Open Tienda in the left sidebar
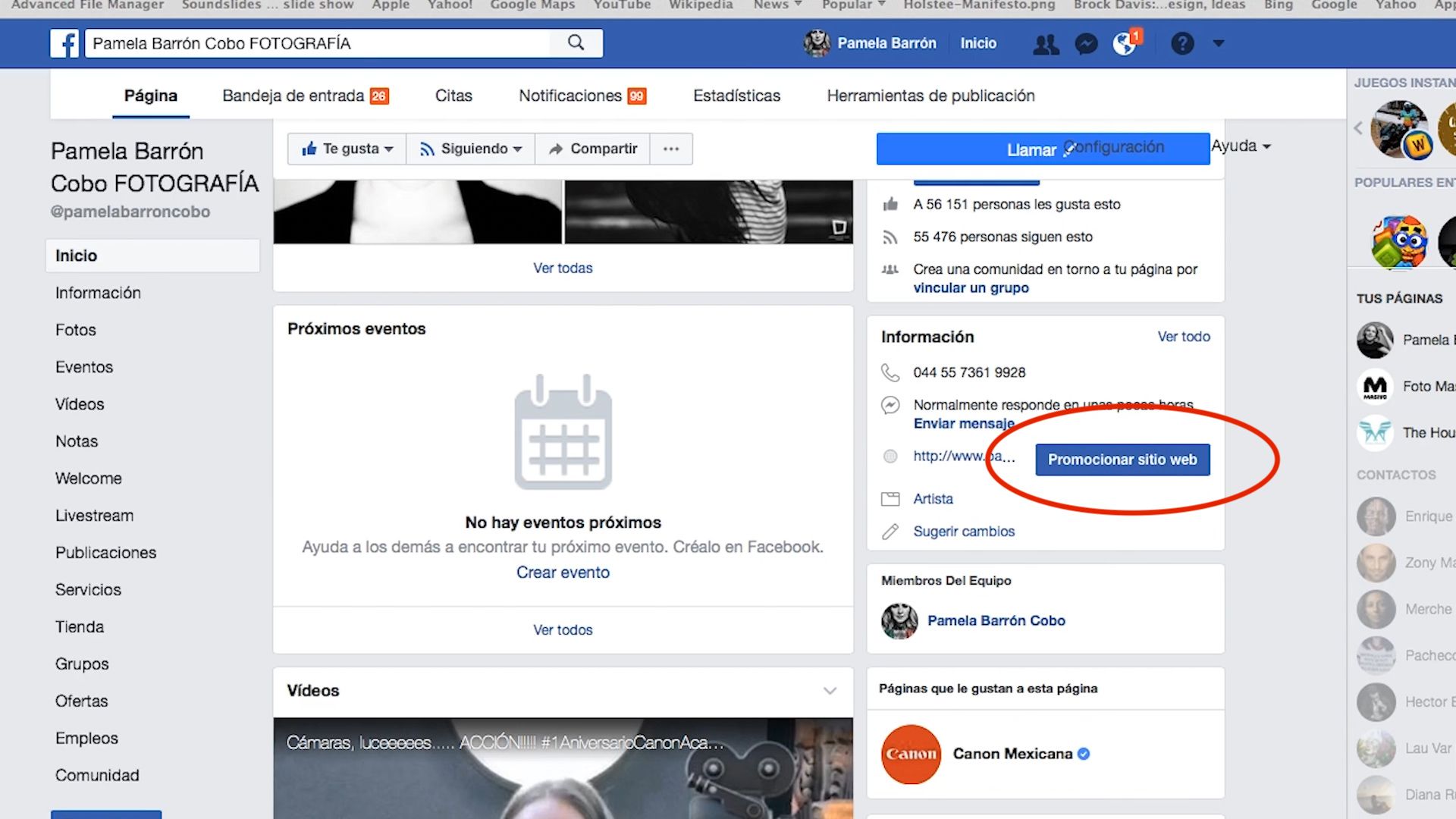This screenshot has width=1456, height=819. (x=80, y=627)
